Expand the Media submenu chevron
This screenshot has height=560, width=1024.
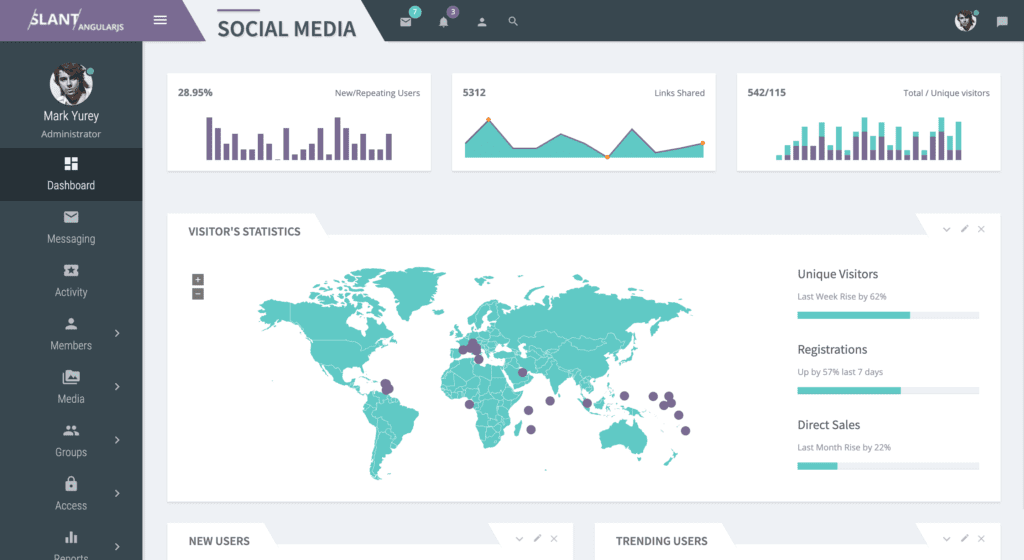coord(117,386)
